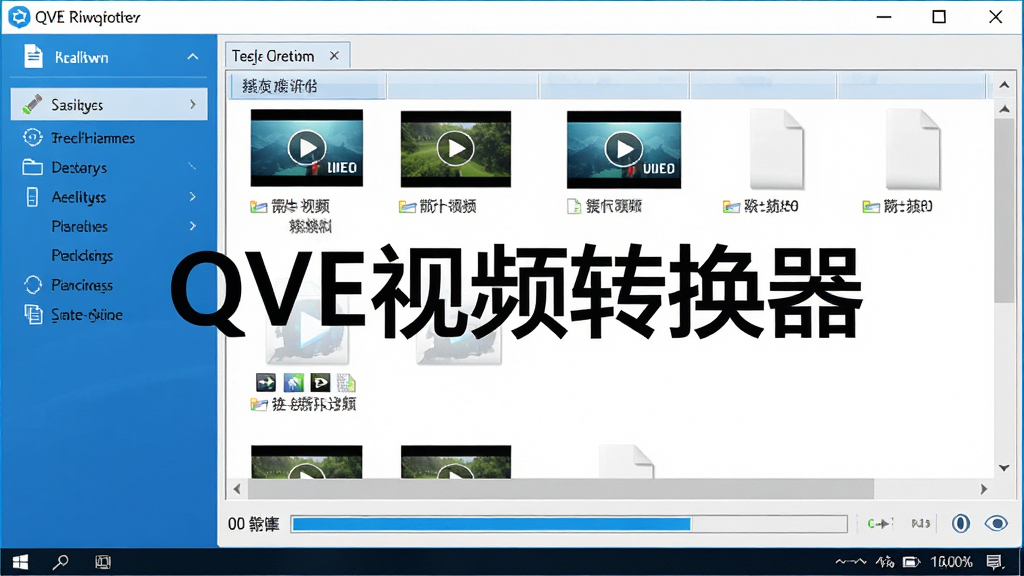Click the vertical scrollbar thumb
The width and height of the screenshot is (1024, 576).
tap(1004, 210)
